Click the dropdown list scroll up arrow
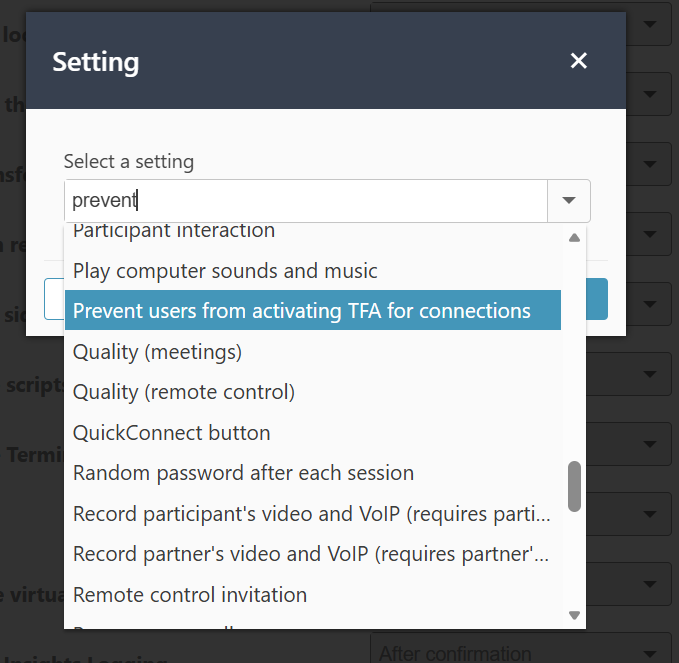The image size is (679, 663). tap(574, 238)
